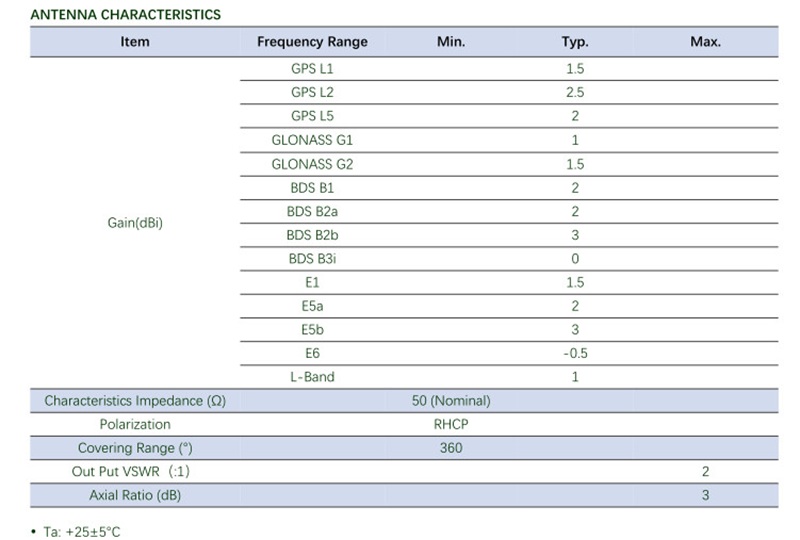Click the ANTENNA CHARACTERISTICS heading
This screenshot has width=800, height=540.
click(125, 15)
